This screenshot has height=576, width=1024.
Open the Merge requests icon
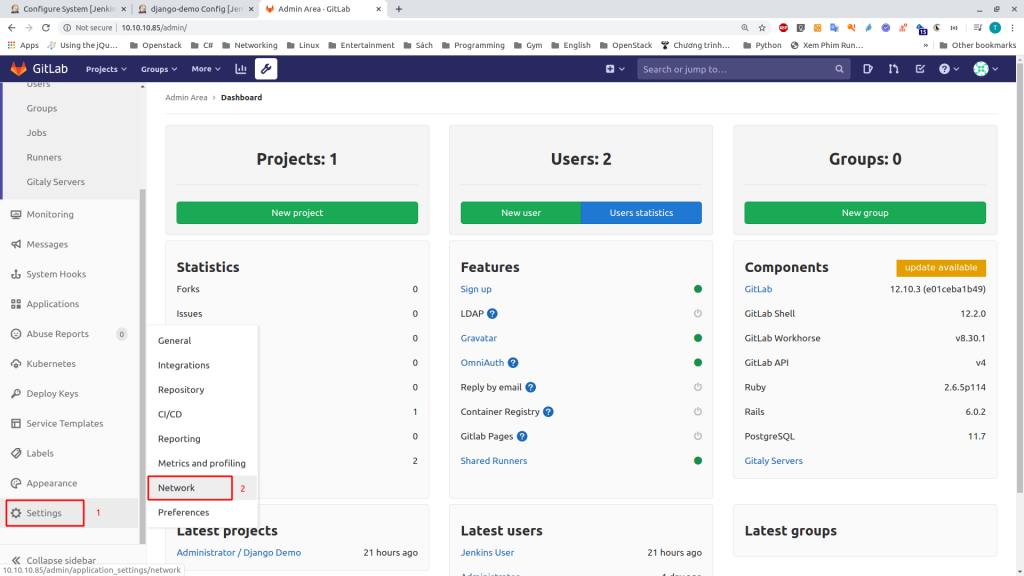(893, 69)
